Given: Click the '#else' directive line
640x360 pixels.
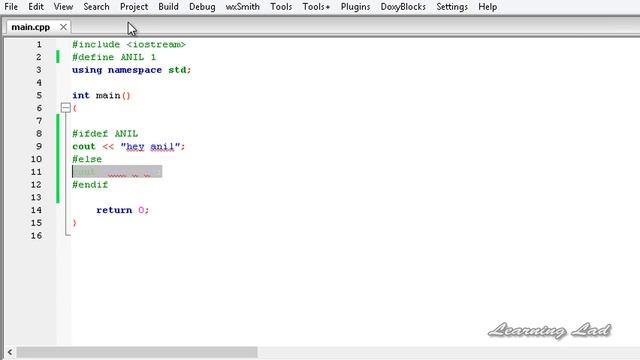Looking at the screenshot, I should (87, 159).
